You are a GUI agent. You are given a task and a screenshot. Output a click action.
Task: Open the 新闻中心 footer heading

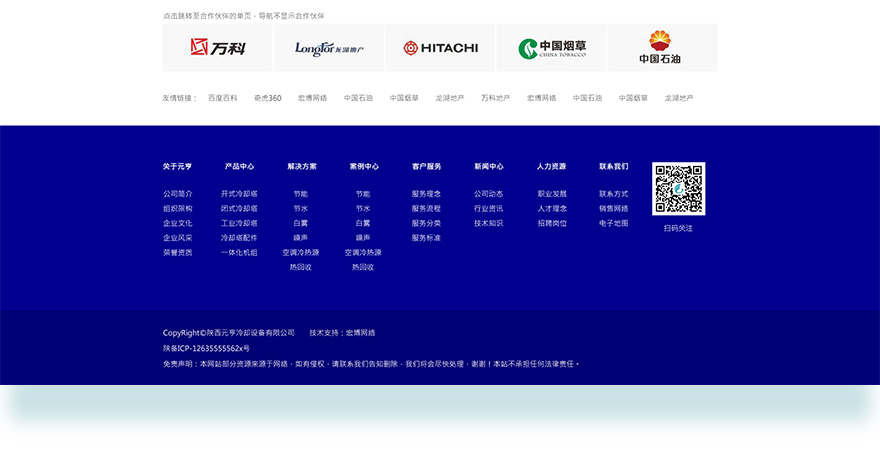point(489,166)
